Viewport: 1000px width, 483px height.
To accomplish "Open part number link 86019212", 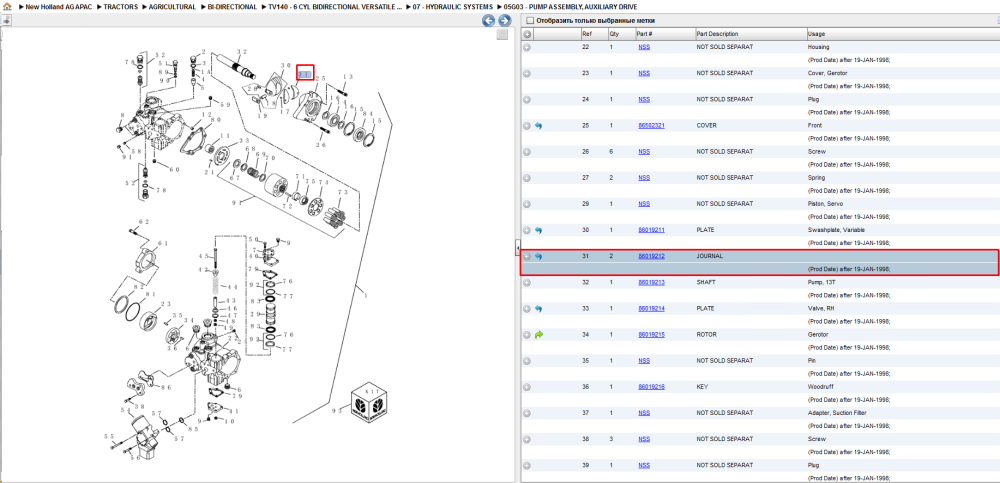I will [651, 256].
